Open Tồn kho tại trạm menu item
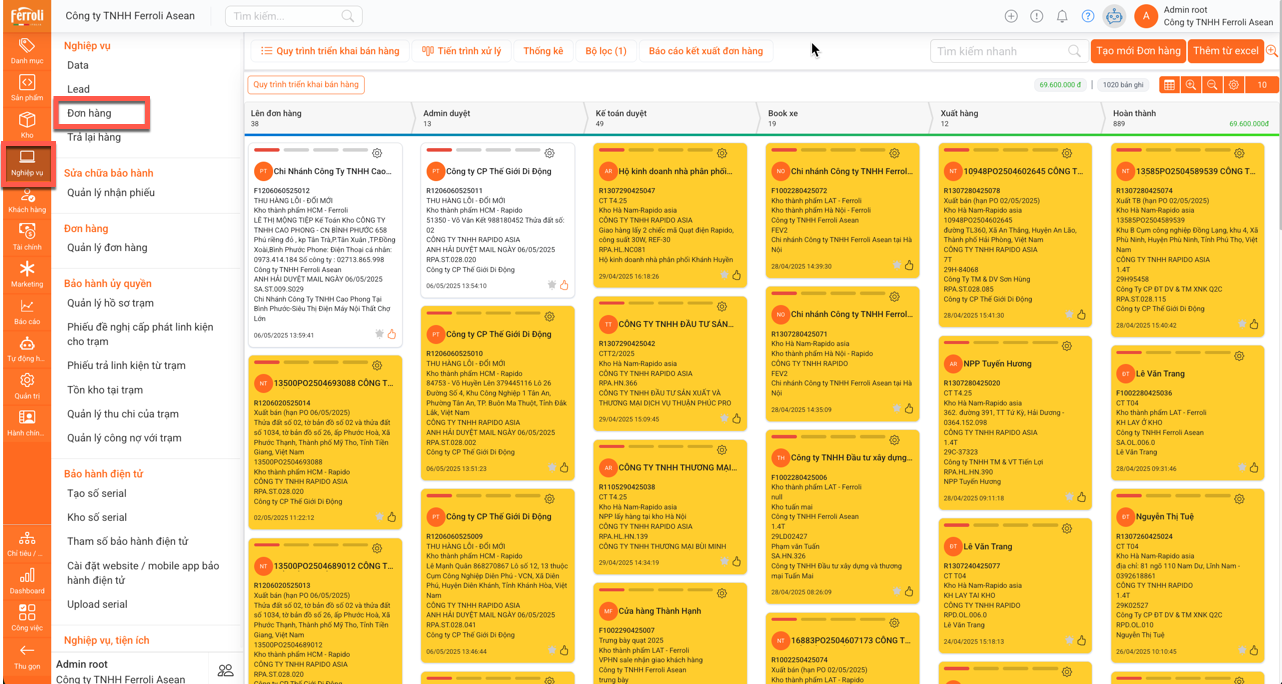The height and width of the screenshot is (684, 1282). 105,390
